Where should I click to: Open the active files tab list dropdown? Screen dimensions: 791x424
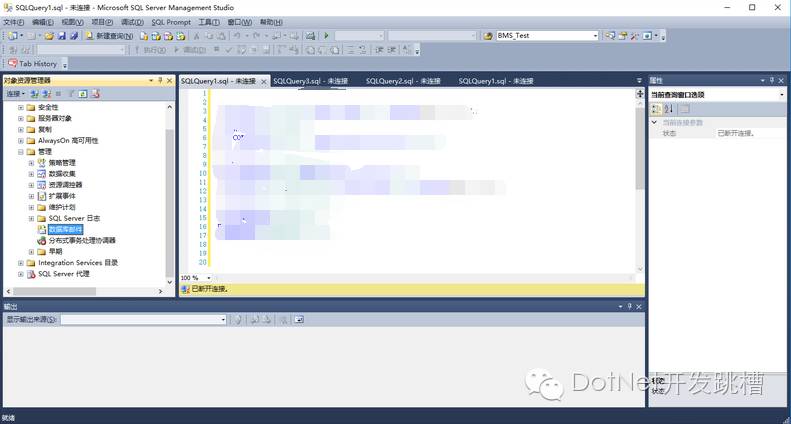(x=639, y=81)
